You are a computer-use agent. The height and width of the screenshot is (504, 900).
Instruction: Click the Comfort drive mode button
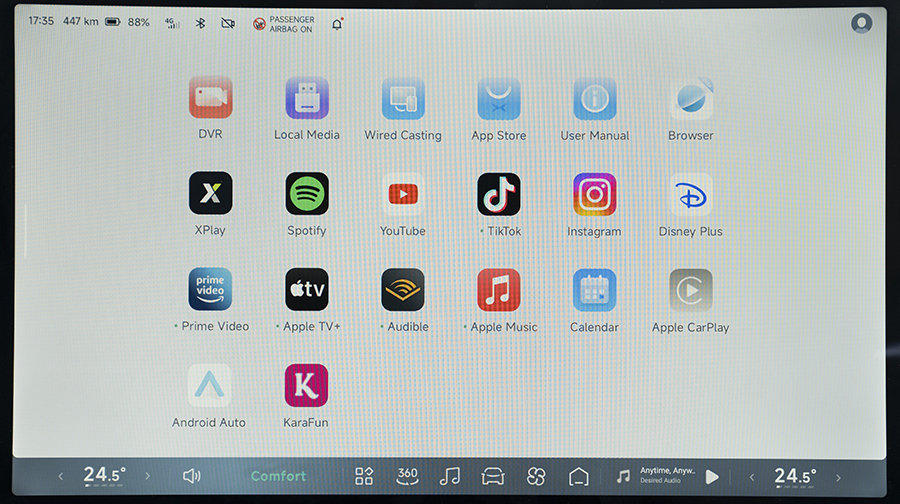click(x=278, y=476)
